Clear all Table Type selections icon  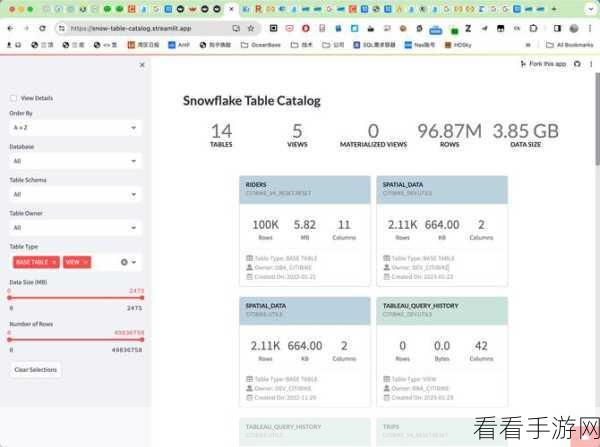click(x=124, y=262)
